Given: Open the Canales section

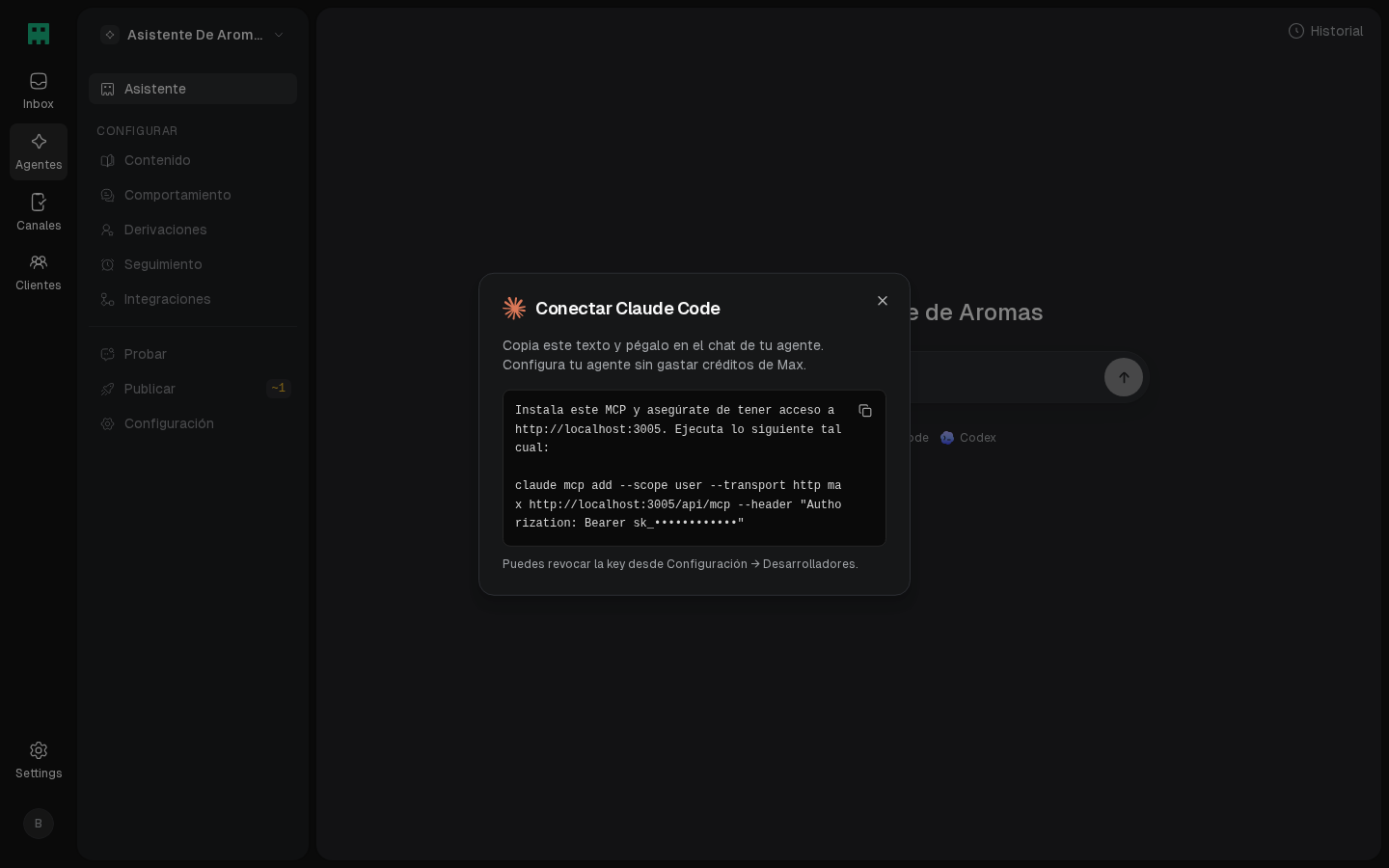Looking at the screenshot, I should point(39,212).
